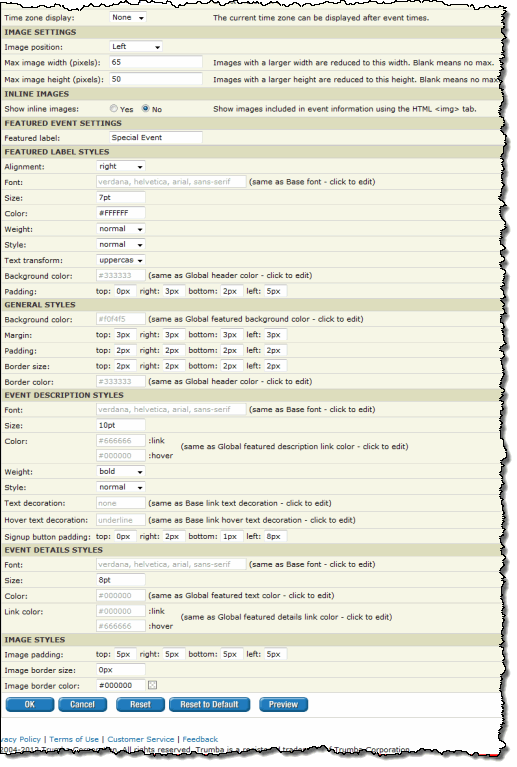
Task: Edit Featured label Background color #333333 field
Action: (x=121, y=275)
